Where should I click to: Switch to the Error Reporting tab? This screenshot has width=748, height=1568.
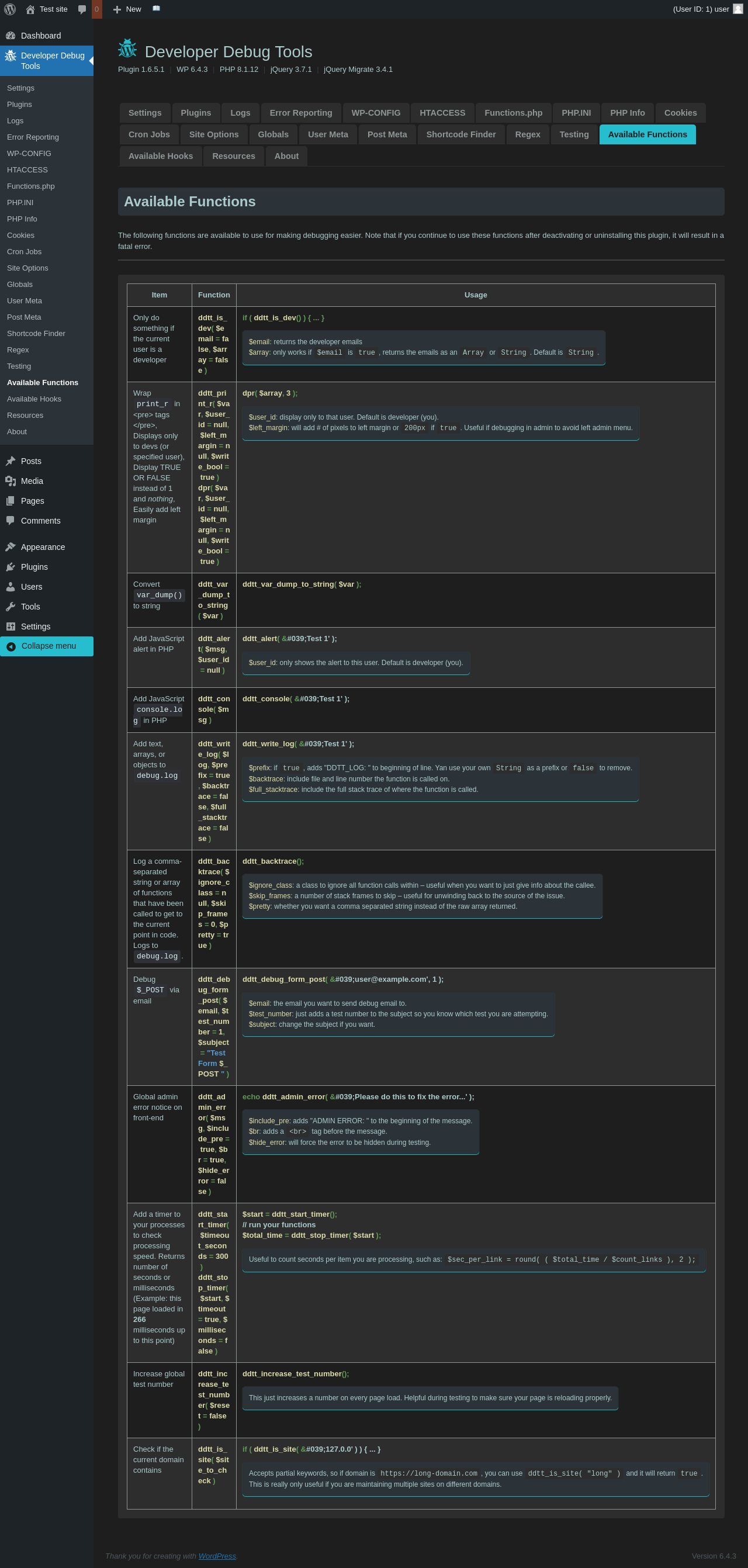(x=300, y=113)
